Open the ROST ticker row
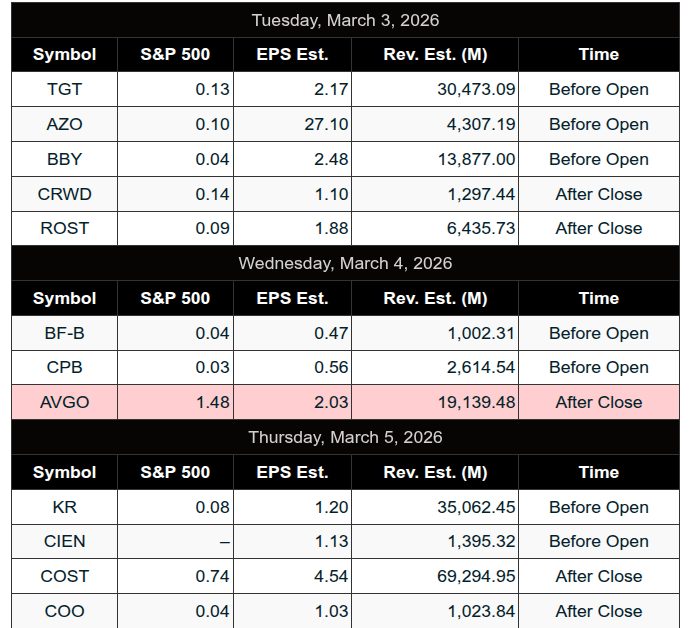 pos(64,228)
